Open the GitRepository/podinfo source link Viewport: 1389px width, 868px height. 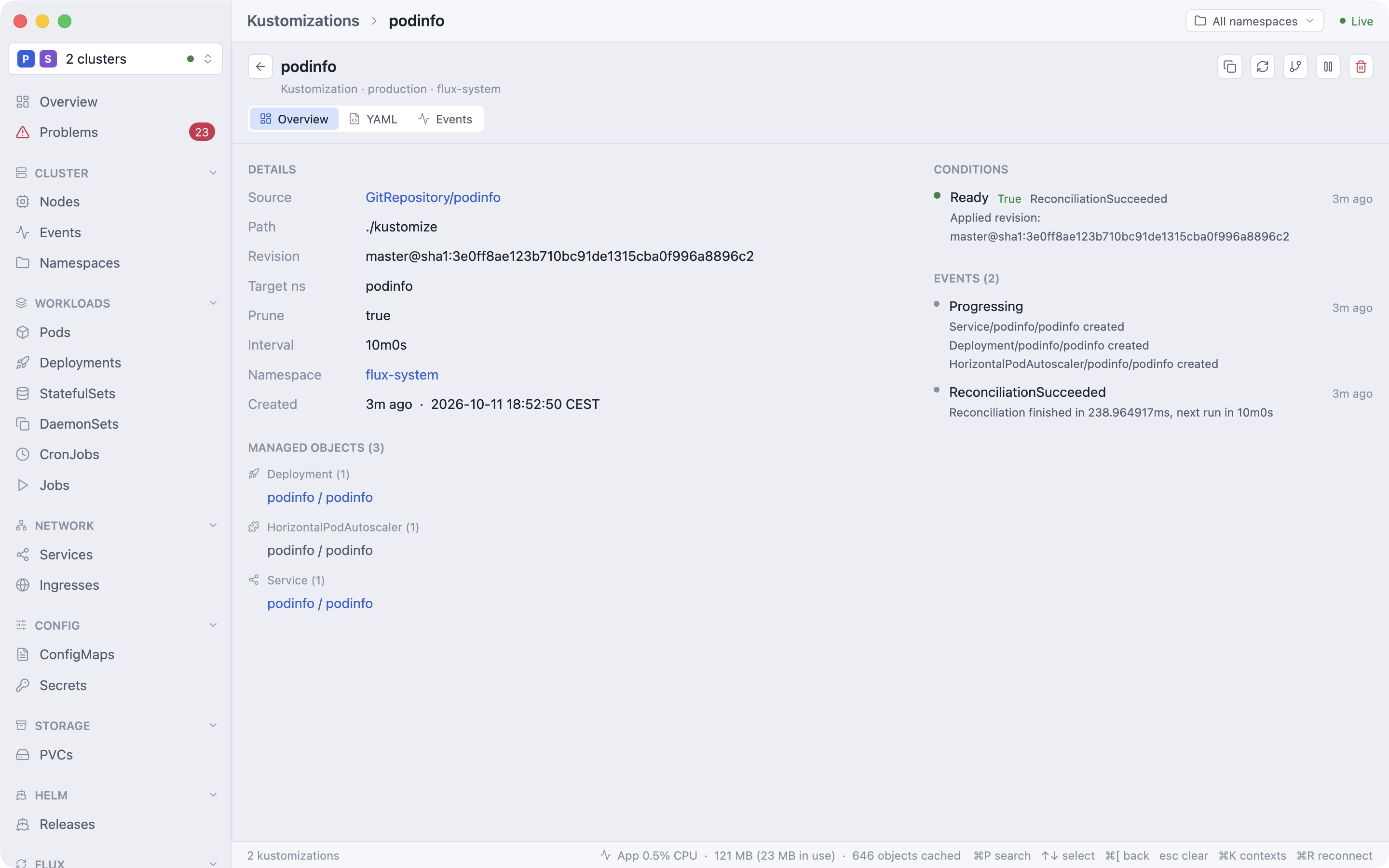[x=433, y=198]
